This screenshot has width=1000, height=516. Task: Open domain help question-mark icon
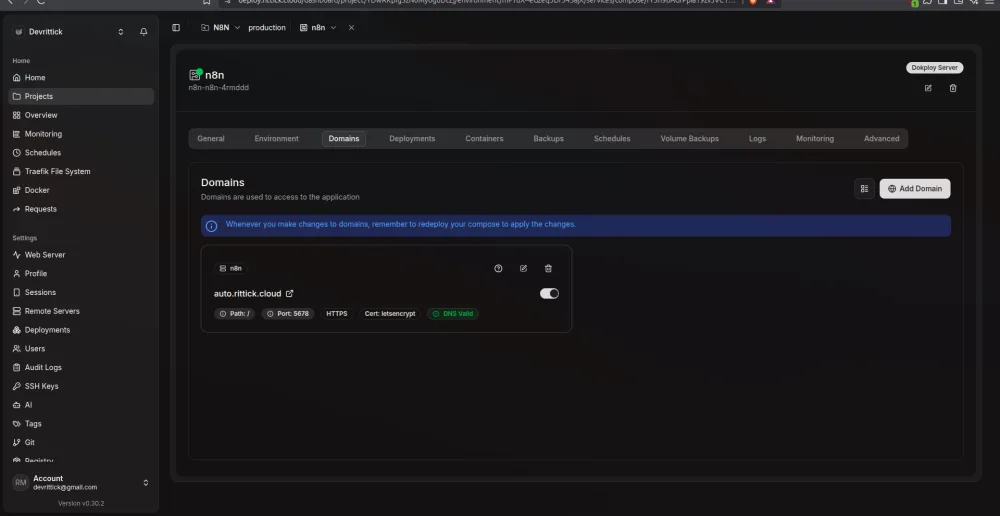[x=499, y=269]
